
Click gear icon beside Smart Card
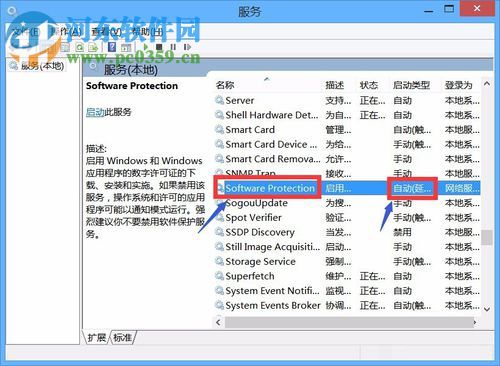(x=219, y=129)
